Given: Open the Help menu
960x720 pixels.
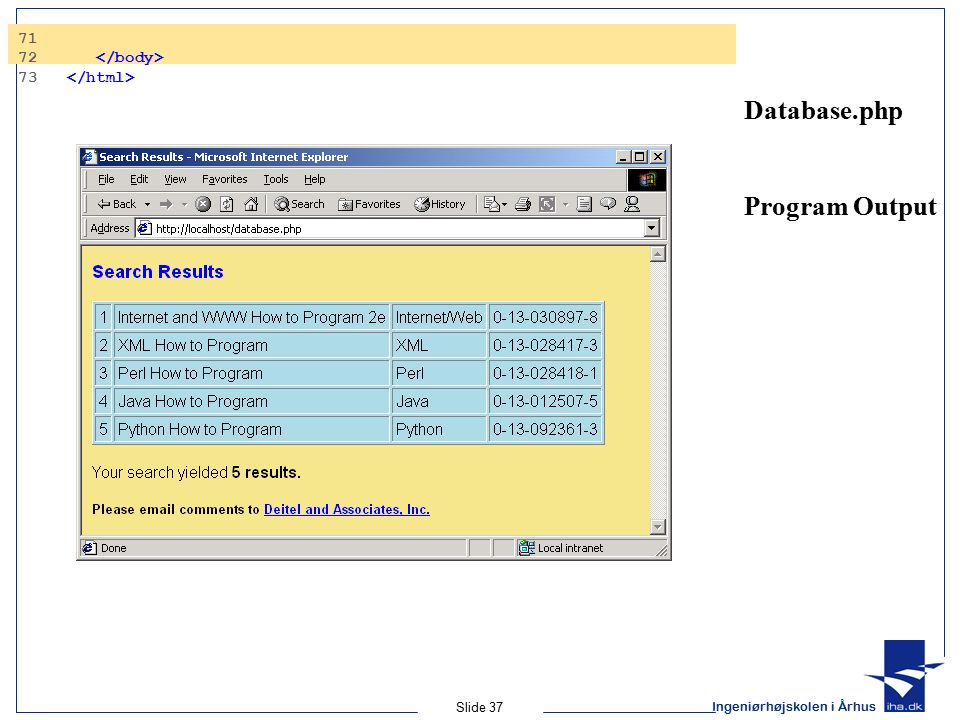Looking at the screenshot, I should tap(315, 179).
